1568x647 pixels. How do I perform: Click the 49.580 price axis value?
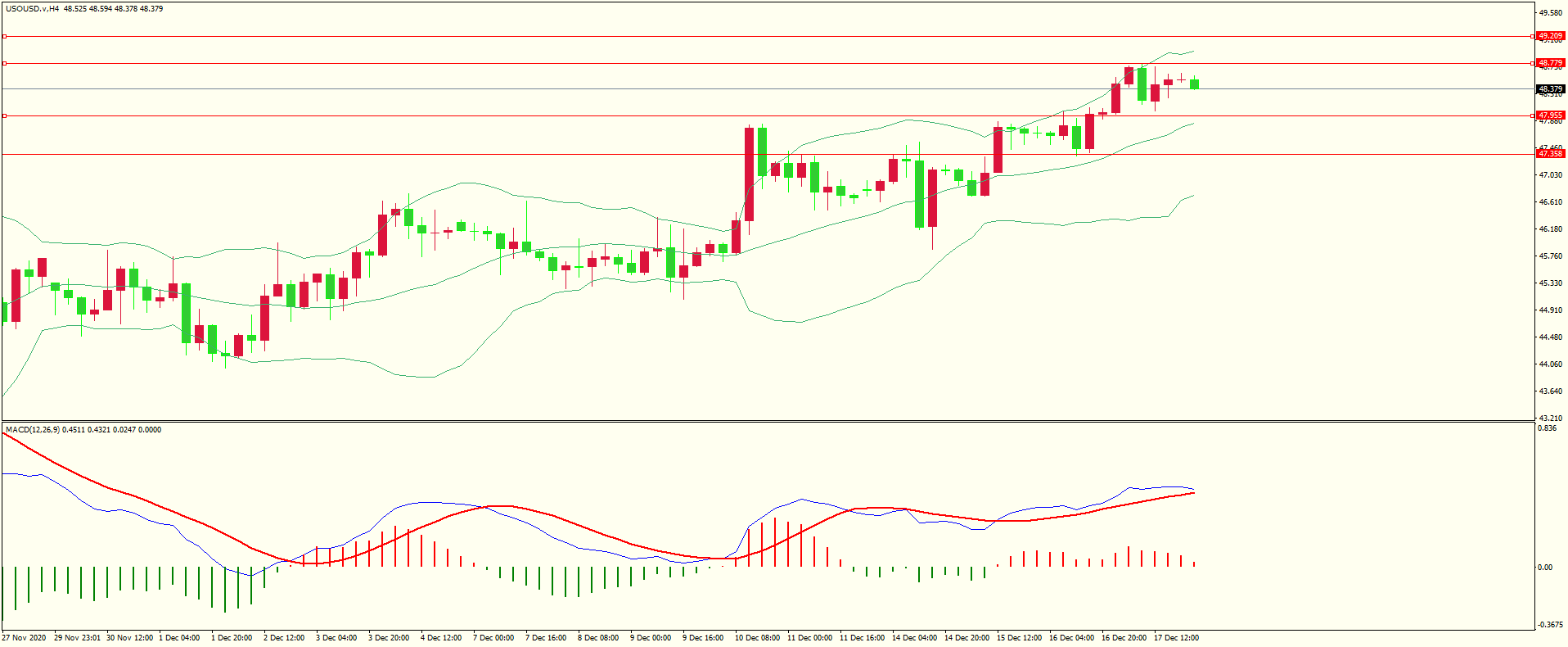(x=1551, y=13)
